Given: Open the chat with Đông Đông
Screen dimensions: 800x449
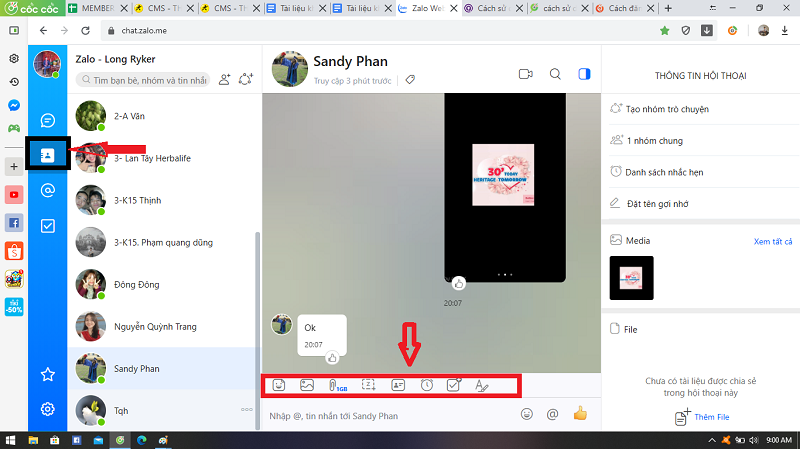Looking at the screenshot, I should [x=163, y=285].
